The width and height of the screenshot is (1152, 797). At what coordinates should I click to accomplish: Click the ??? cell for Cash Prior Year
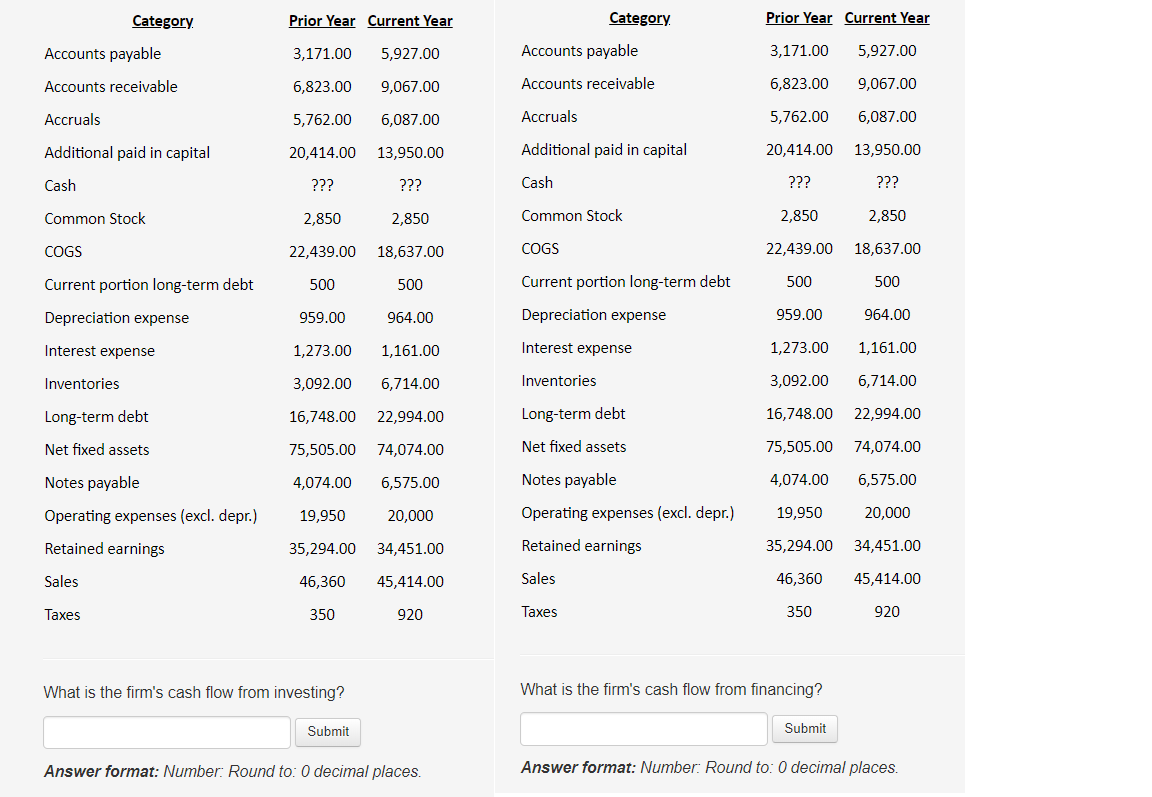point(322,185)
